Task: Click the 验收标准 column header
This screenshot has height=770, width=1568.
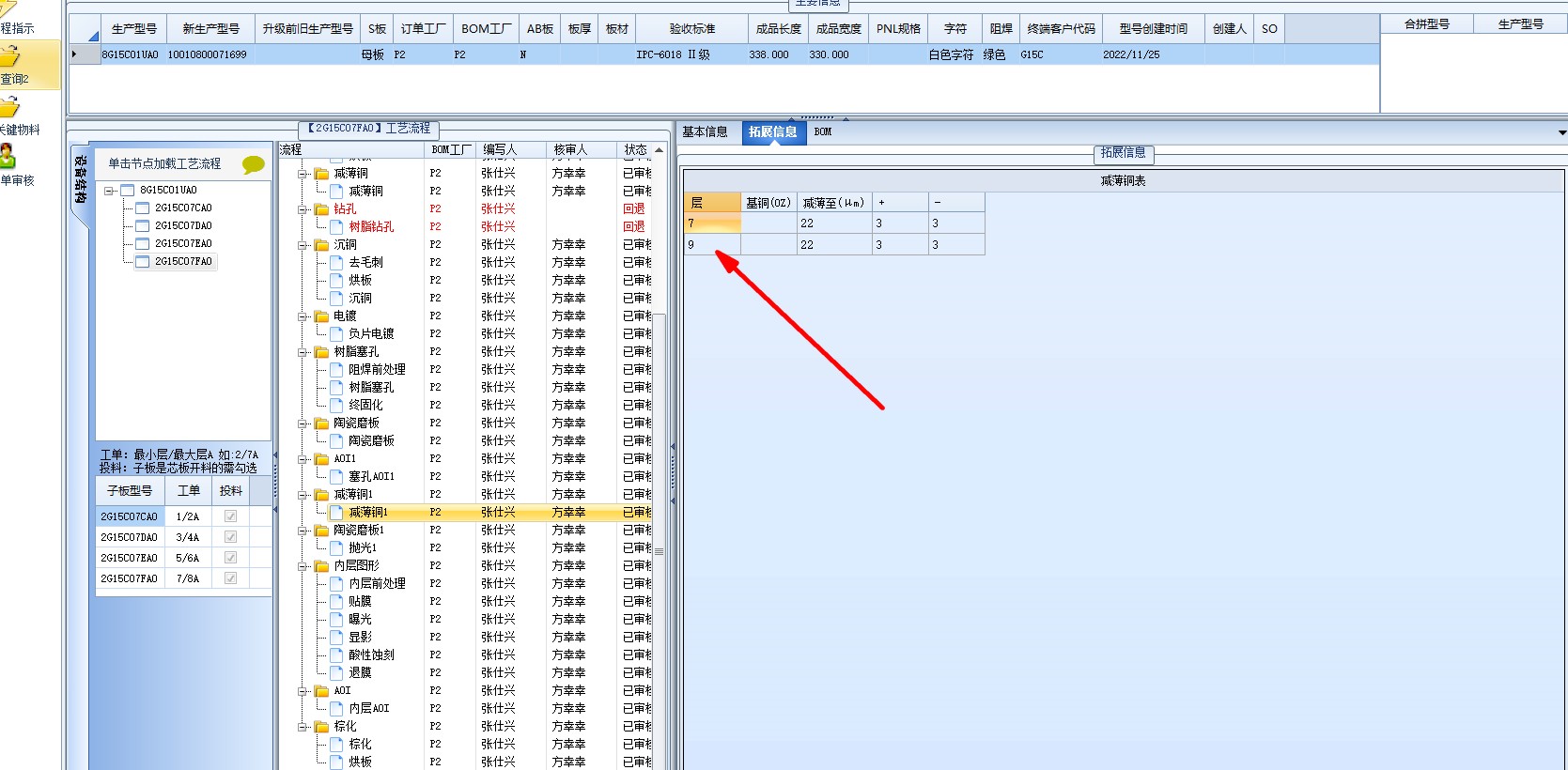Action: point(691,29)
